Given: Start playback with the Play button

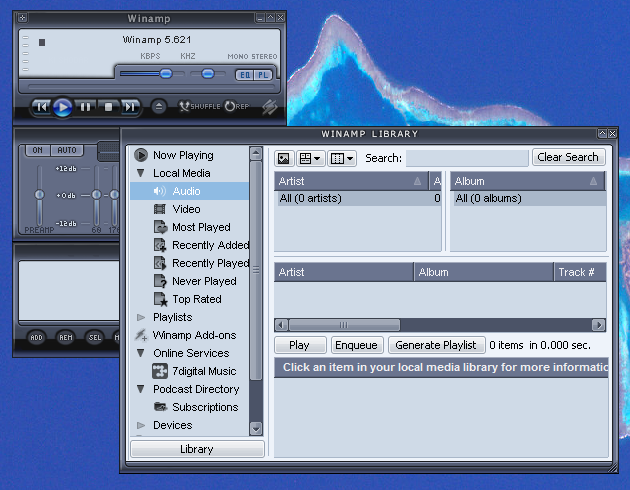Looking at the screenshot, I should click(x=63, y=107).
